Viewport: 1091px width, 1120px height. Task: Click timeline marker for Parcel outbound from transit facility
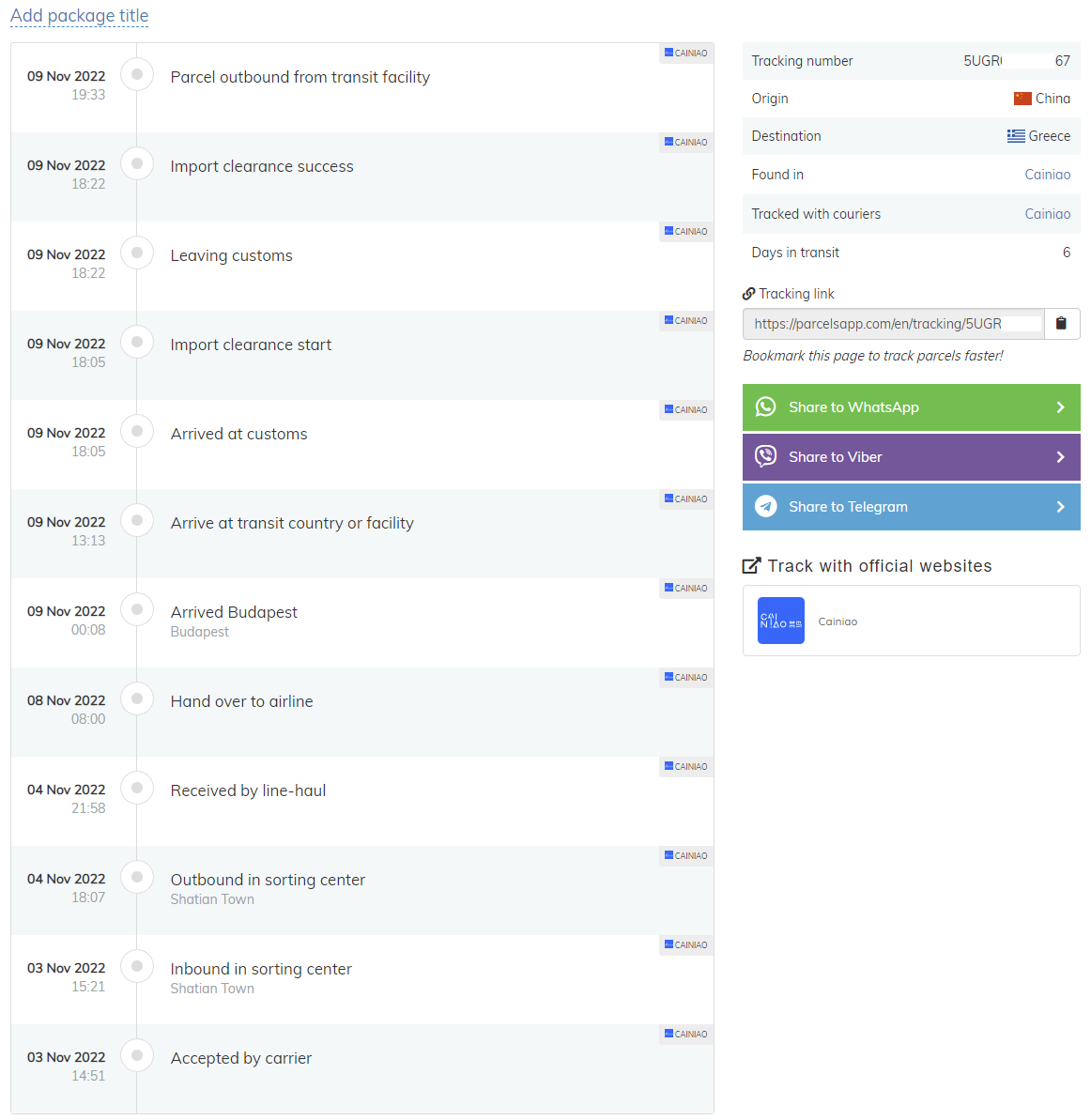(x=137, y=74)
